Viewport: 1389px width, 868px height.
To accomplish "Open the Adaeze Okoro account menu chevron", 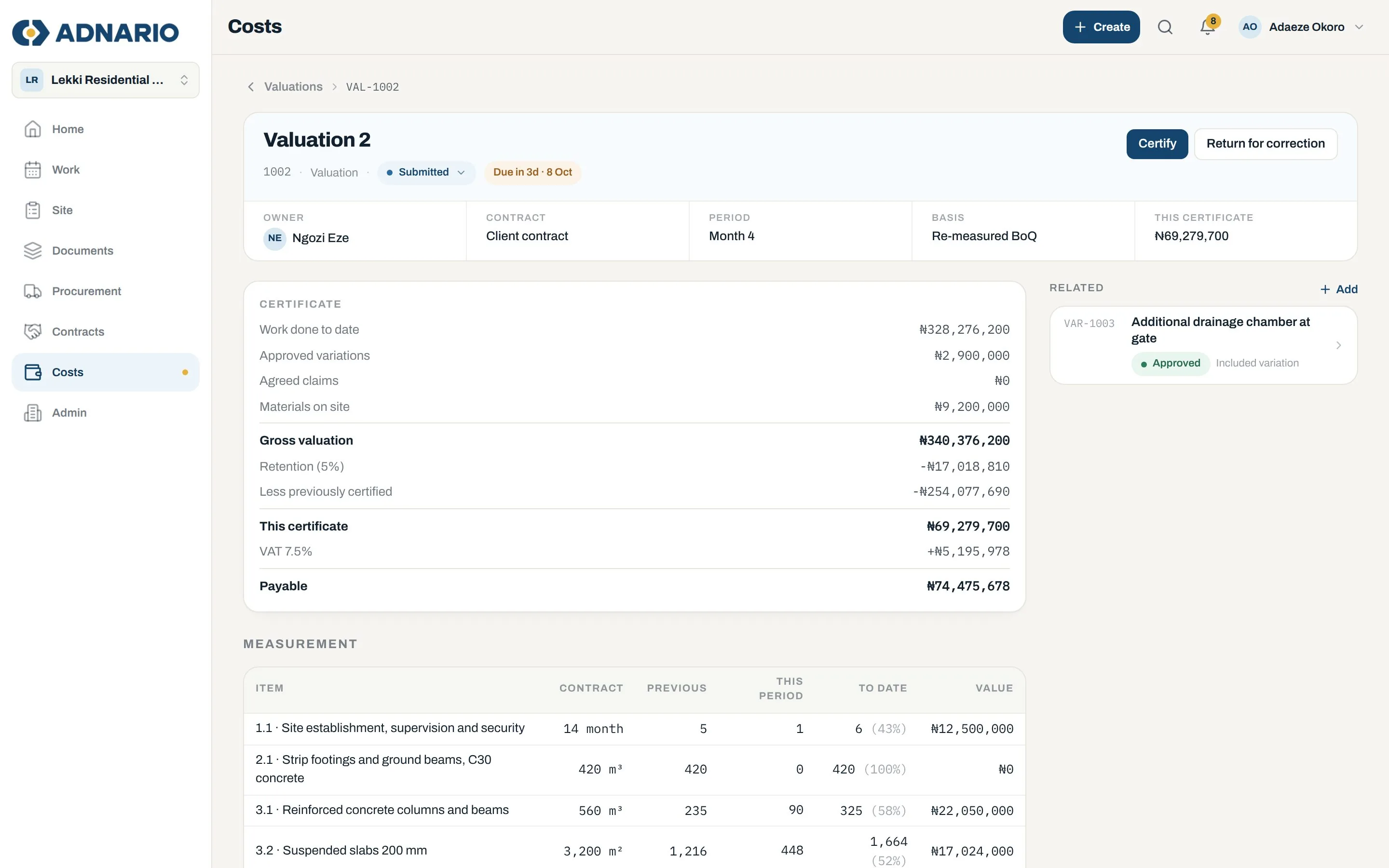I will pyautogui.click(x=1359, y=27).
